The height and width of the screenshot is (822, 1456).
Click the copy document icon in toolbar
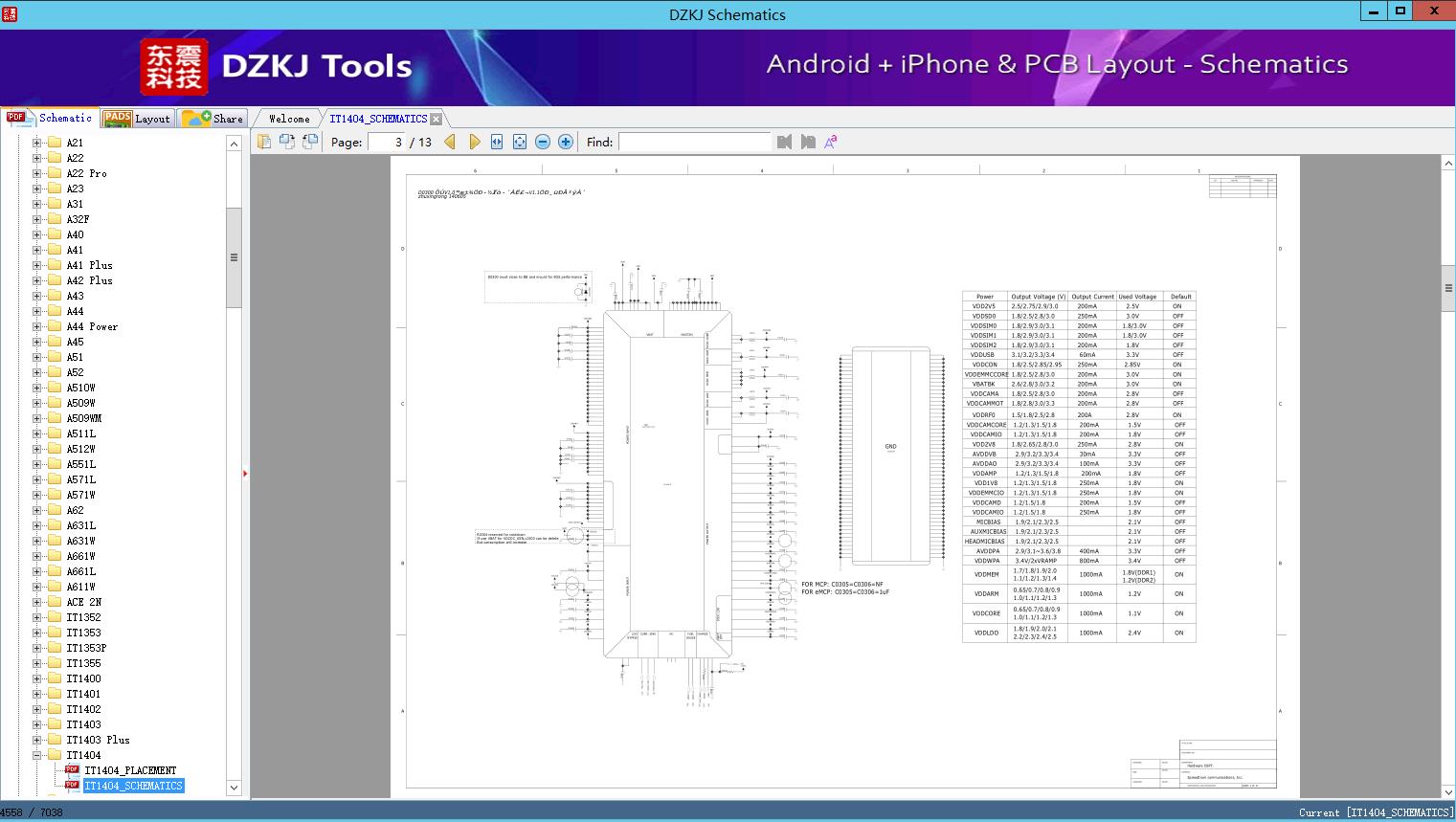[x=264, y=142]
